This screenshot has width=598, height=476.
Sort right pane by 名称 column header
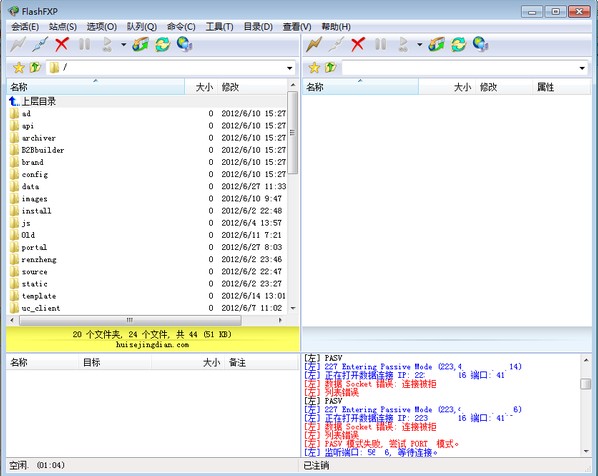(360, 87)
